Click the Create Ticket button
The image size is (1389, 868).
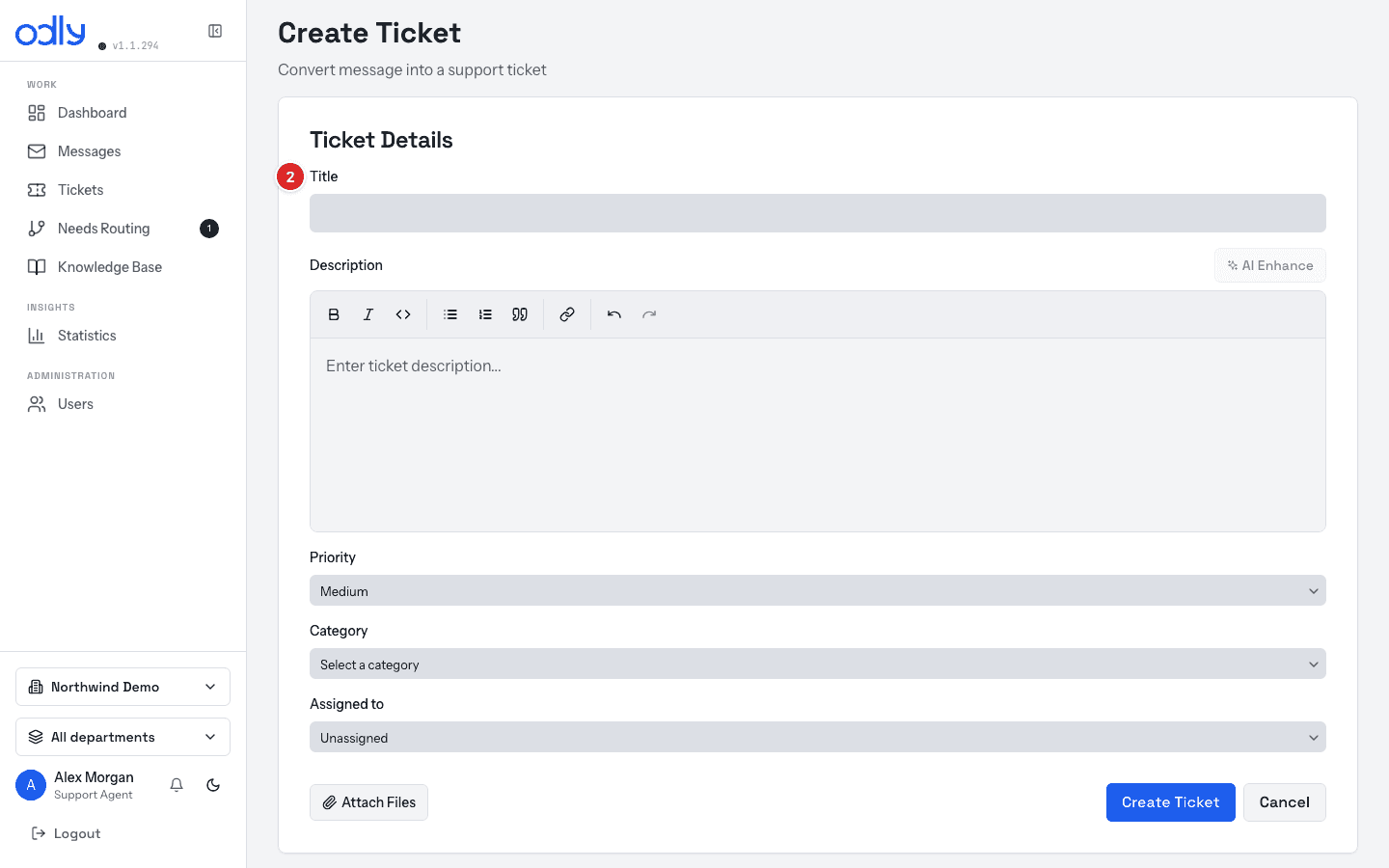coord(1170,802)
